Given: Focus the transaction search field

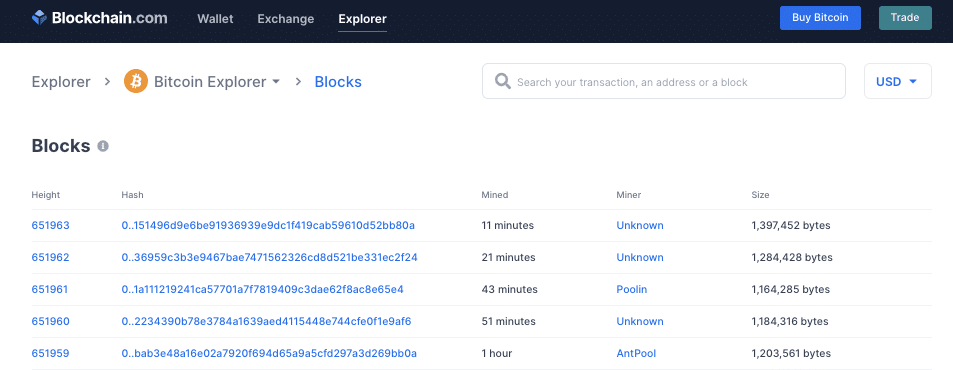Looking at the screenshot, I should coord(664,81).
